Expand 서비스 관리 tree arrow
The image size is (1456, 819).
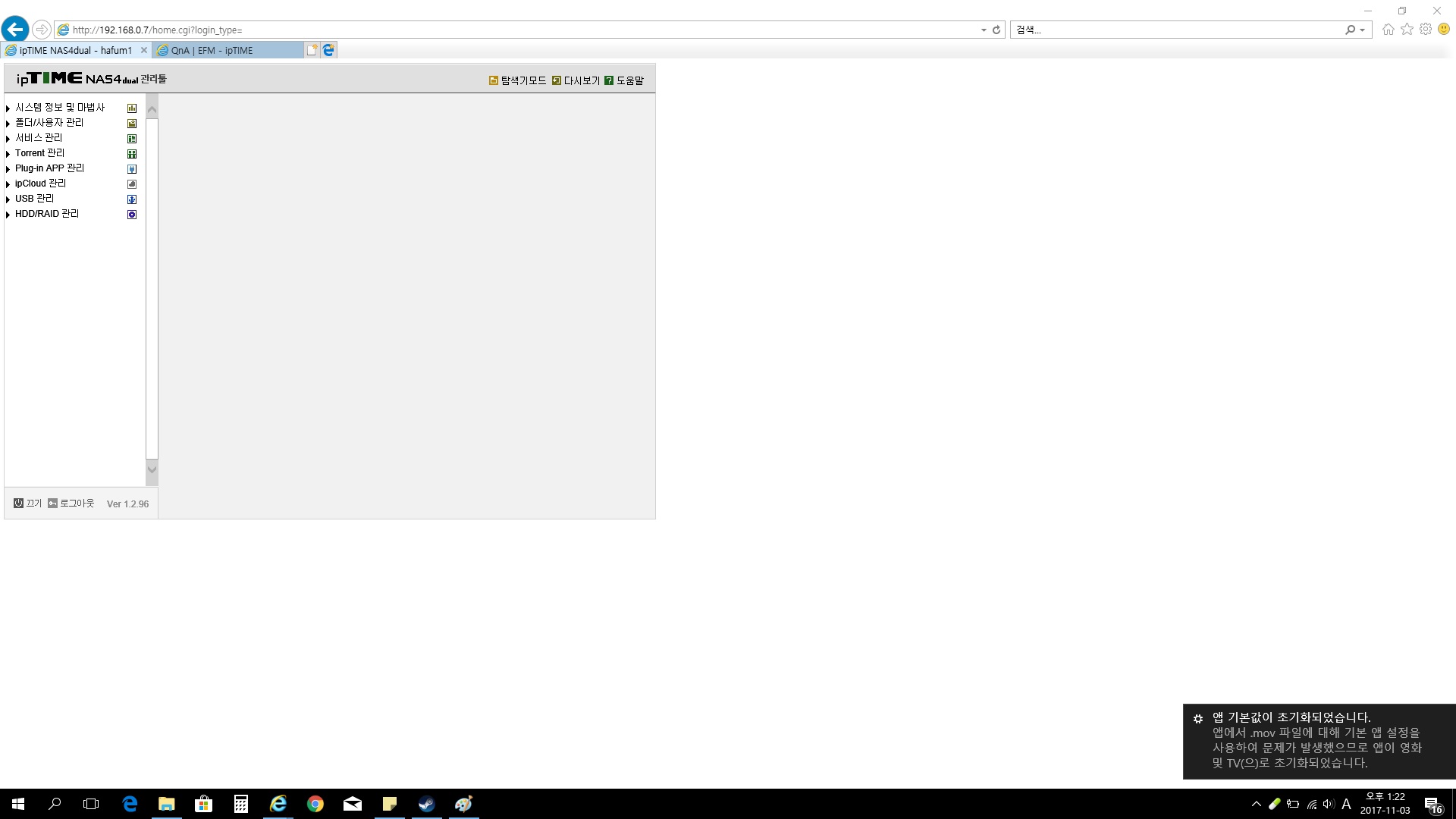pyautogui.click(x=8, y=139)
